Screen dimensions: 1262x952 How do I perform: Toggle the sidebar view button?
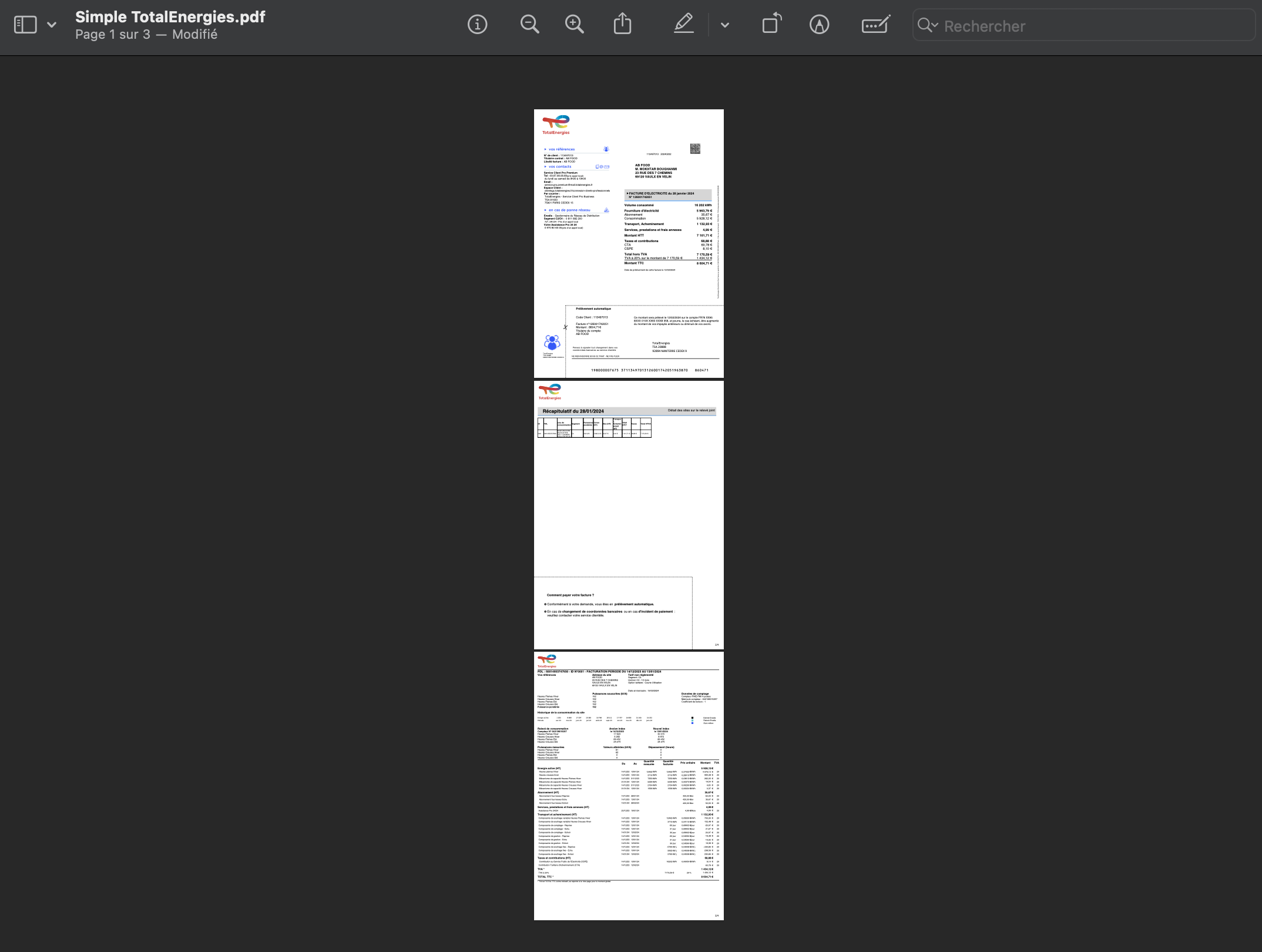click(25, 25)
